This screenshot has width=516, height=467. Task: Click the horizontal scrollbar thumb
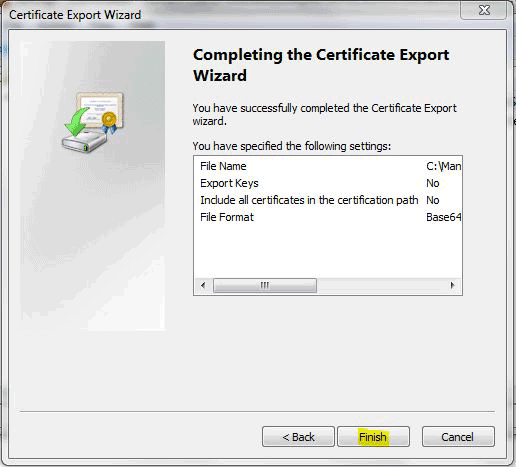tap(265, 285)
